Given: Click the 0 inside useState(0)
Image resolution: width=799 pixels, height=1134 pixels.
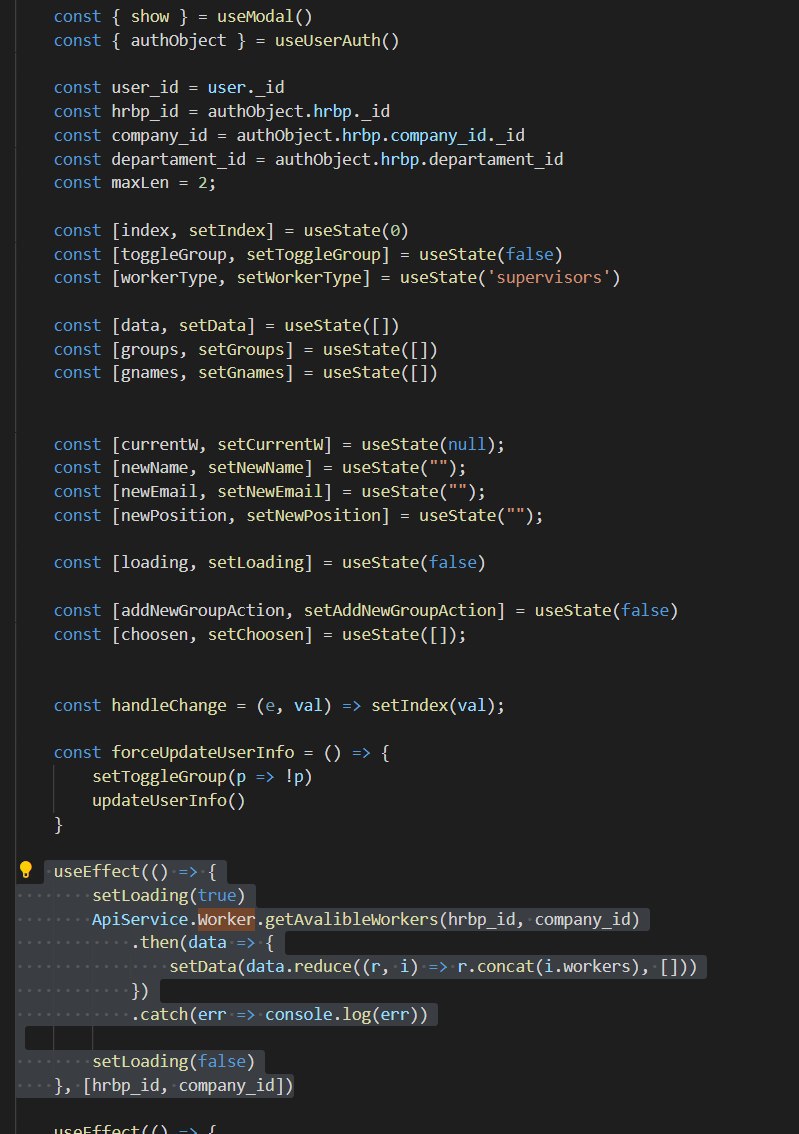Looking at the screenshot, I should point(395,230).
